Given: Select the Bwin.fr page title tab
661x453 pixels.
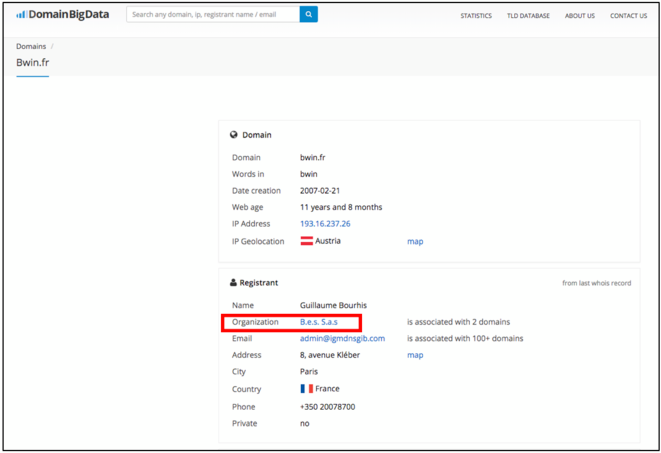Looking at the screenshot, I should point(32,63).
